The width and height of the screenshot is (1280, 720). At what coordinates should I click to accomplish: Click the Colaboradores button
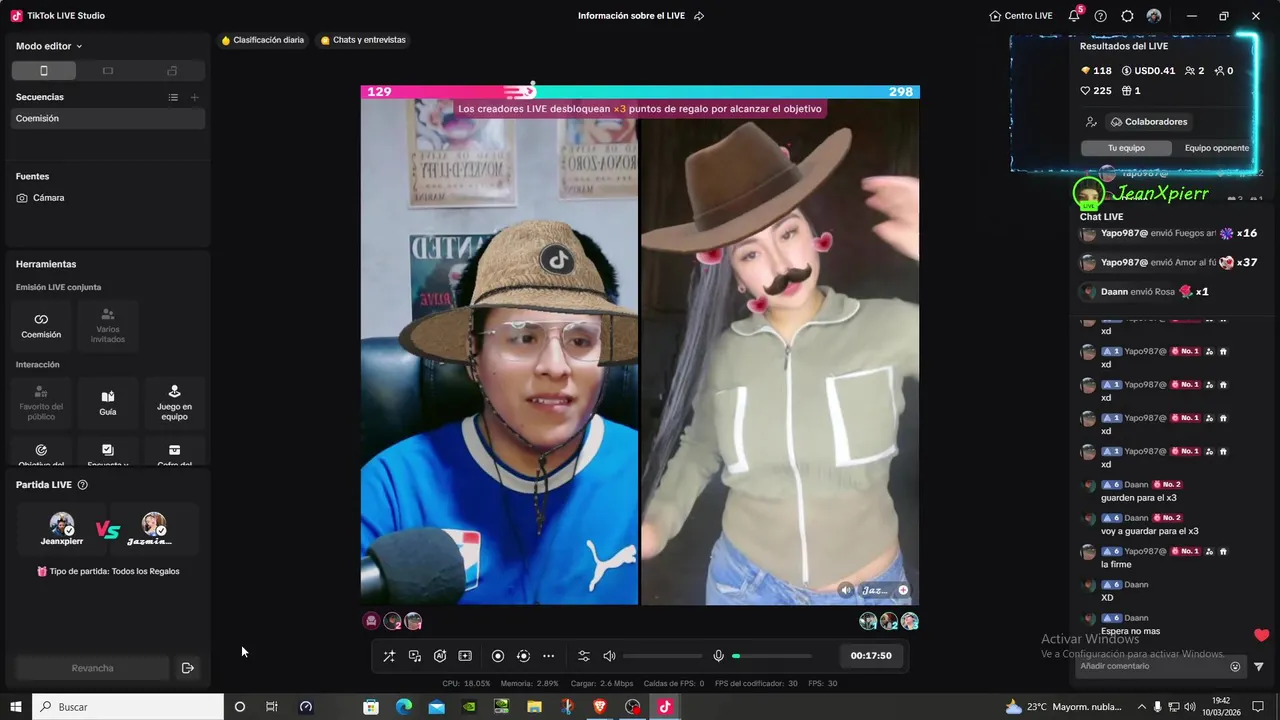pos(1149,122)
